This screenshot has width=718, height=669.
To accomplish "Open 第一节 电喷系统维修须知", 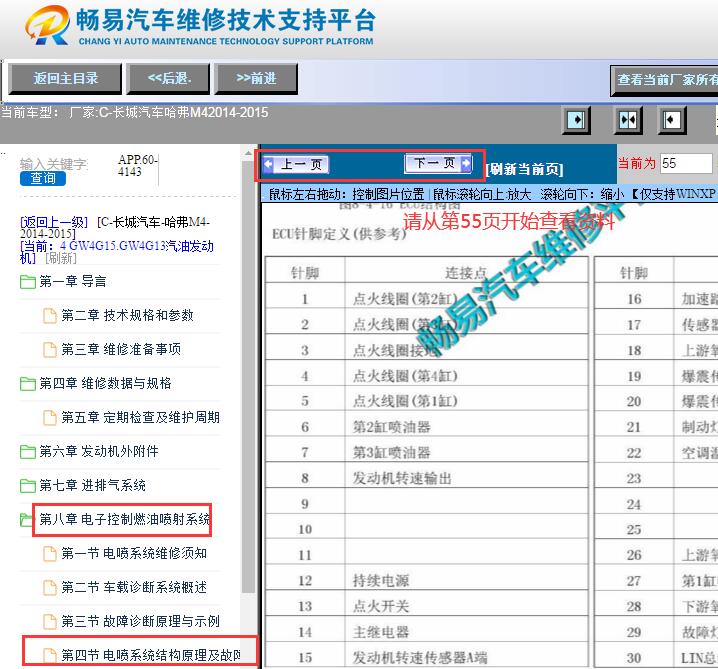I will [x=134, y=553].
